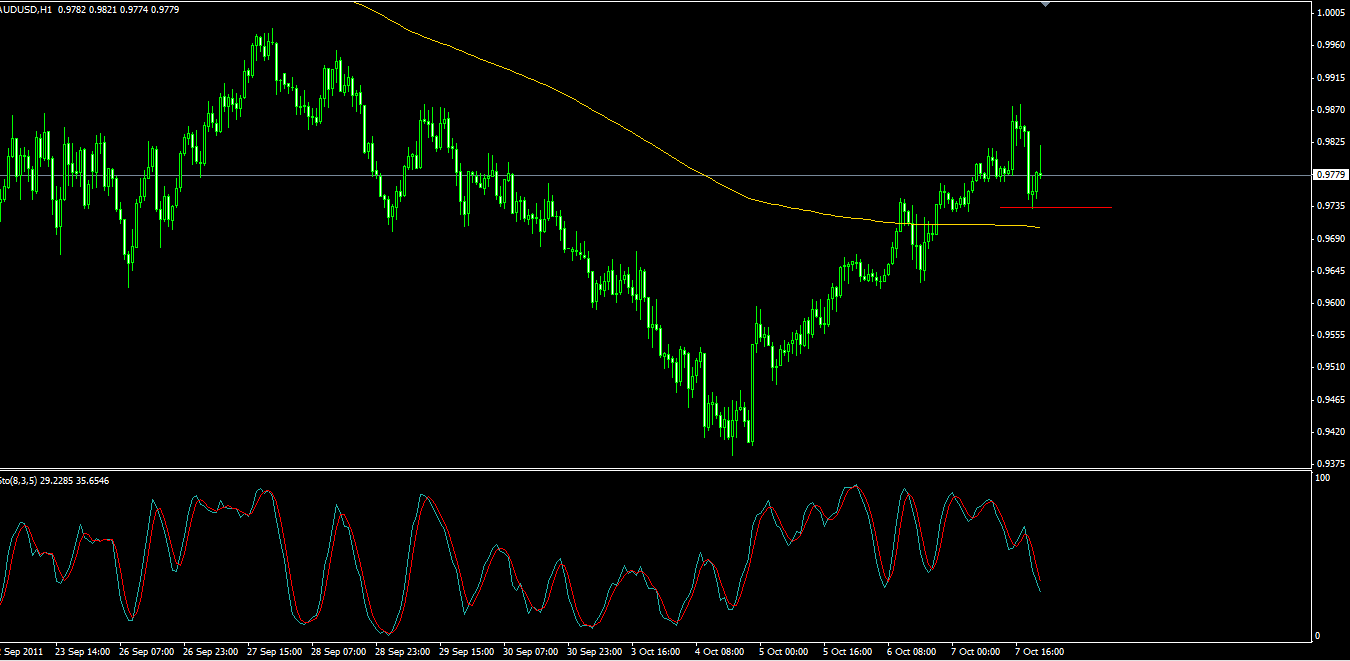
Task: Select the short gray horizontal line below the last candles
Action: [x=1056, y=207]
